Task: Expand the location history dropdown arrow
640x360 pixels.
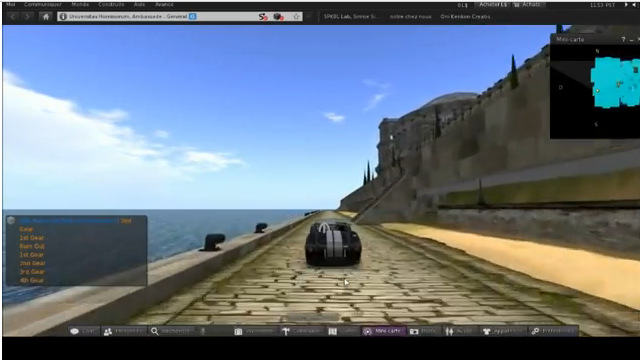Action: tap(309, 17)
